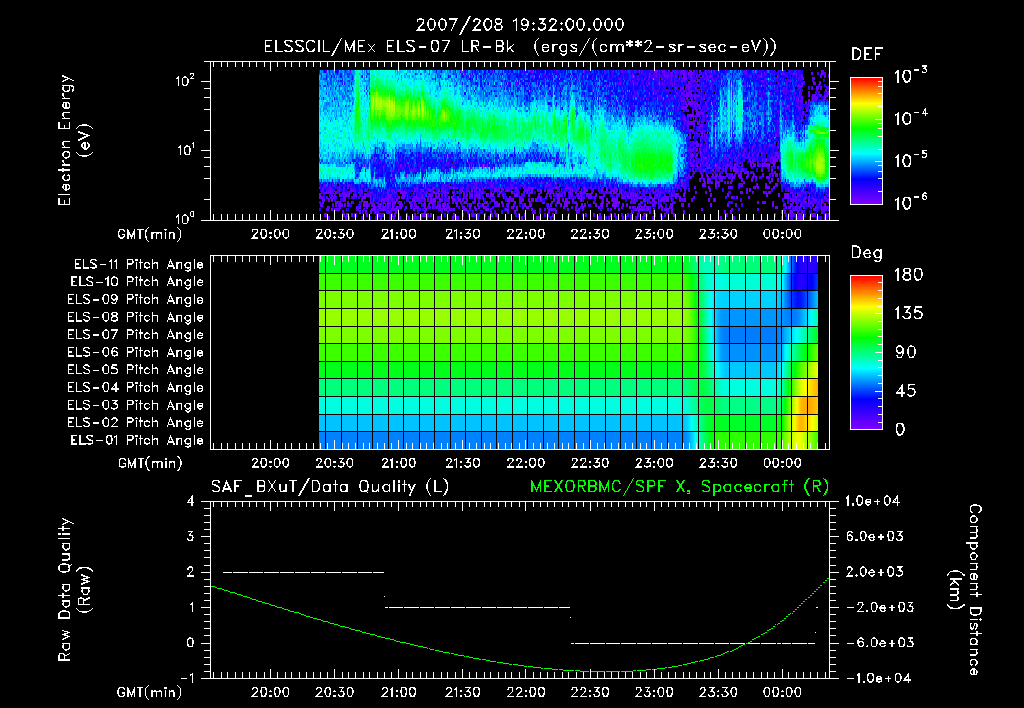
Task: Click '21:00' tick label under the spectrogram
Action: click(398, 234)
